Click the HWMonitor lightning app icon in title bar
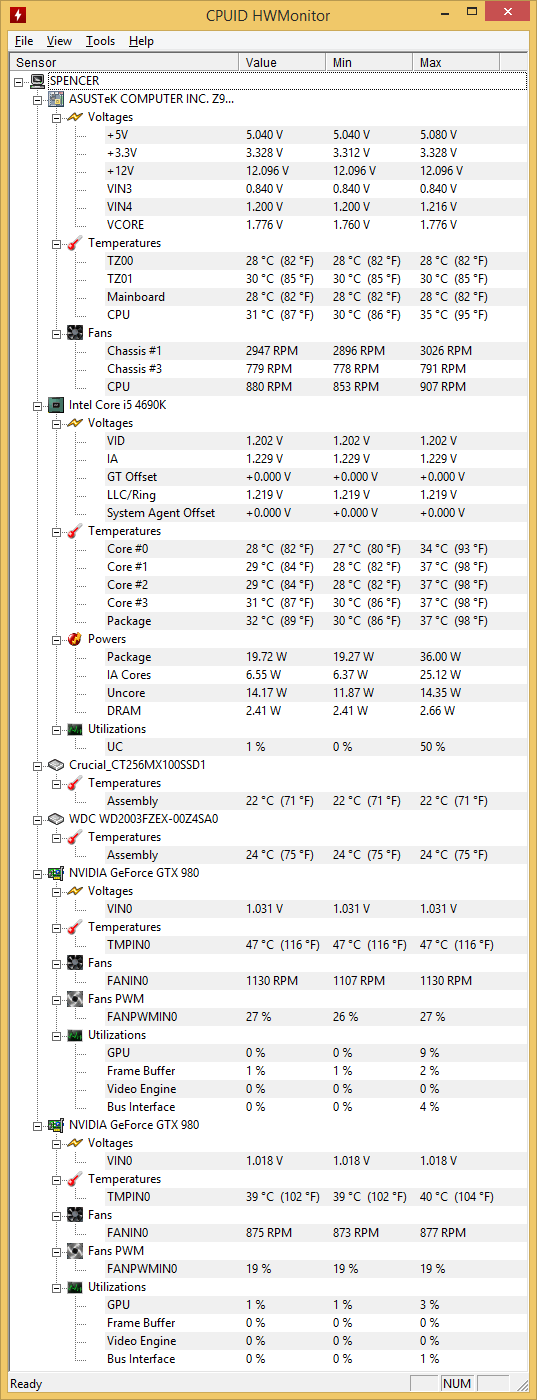This screenshot has width=537, height=1400. pos(18,15)
